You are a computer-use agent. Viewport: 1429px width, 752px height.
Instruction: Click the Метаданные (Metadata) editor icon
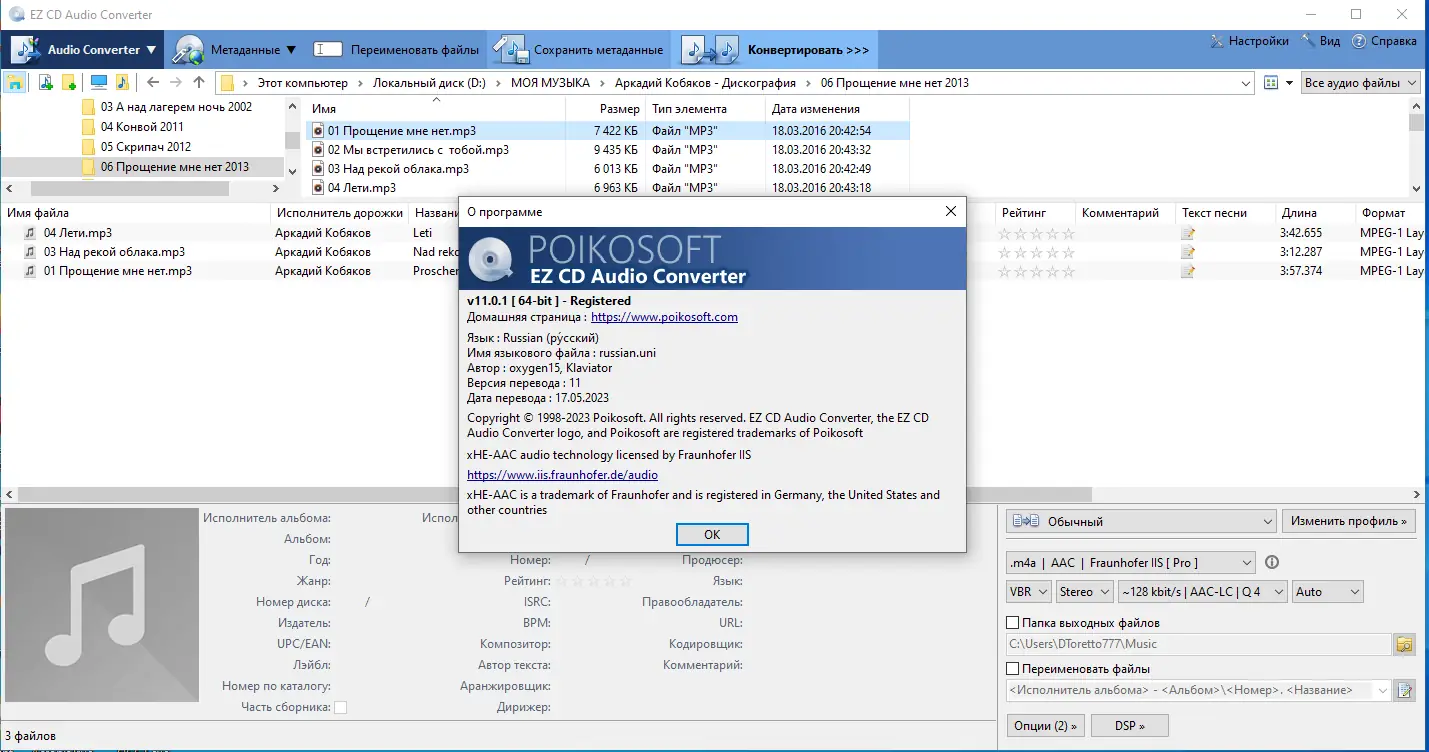tap(186, 48)
